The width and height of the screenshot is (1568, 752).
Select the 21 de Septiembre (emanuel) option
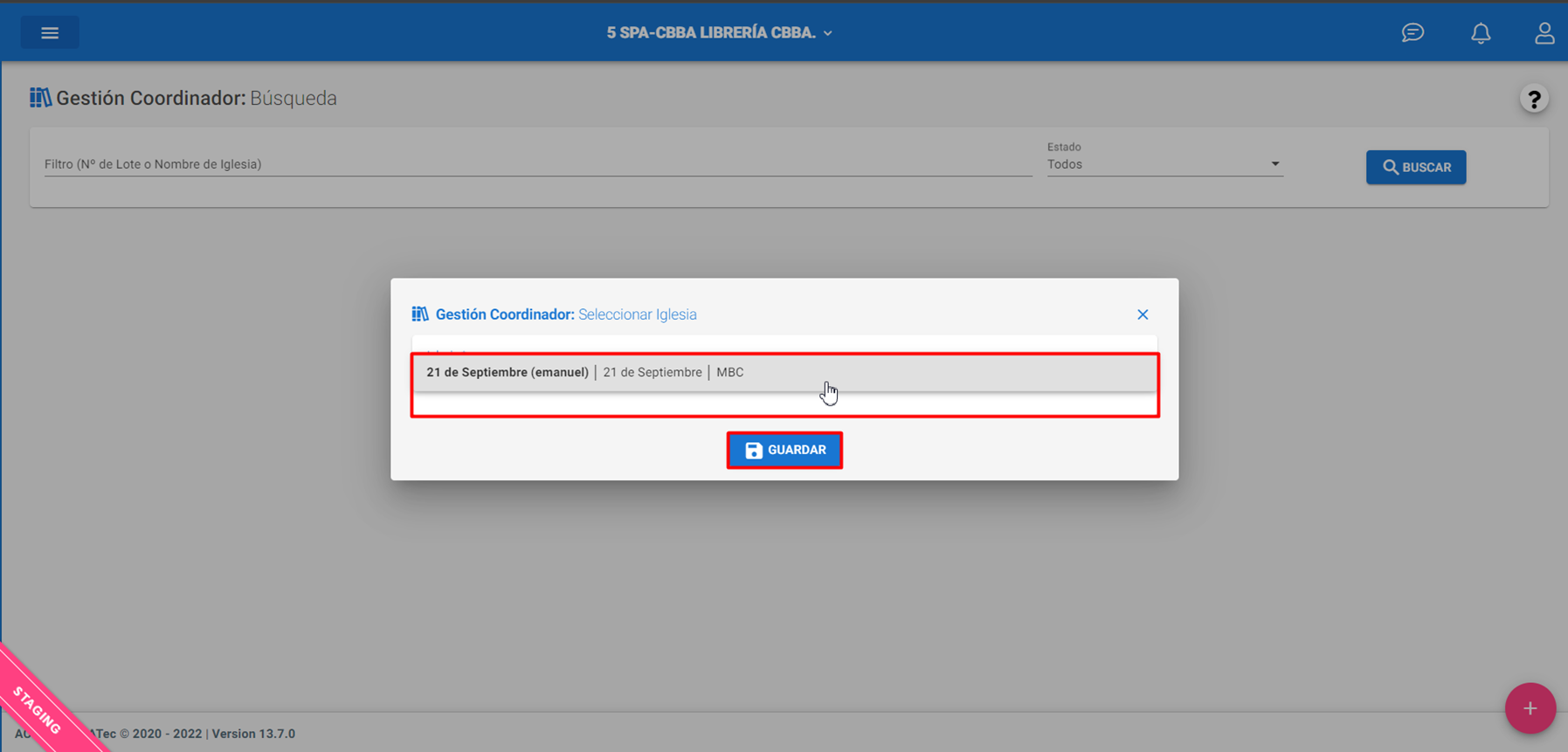784,372
